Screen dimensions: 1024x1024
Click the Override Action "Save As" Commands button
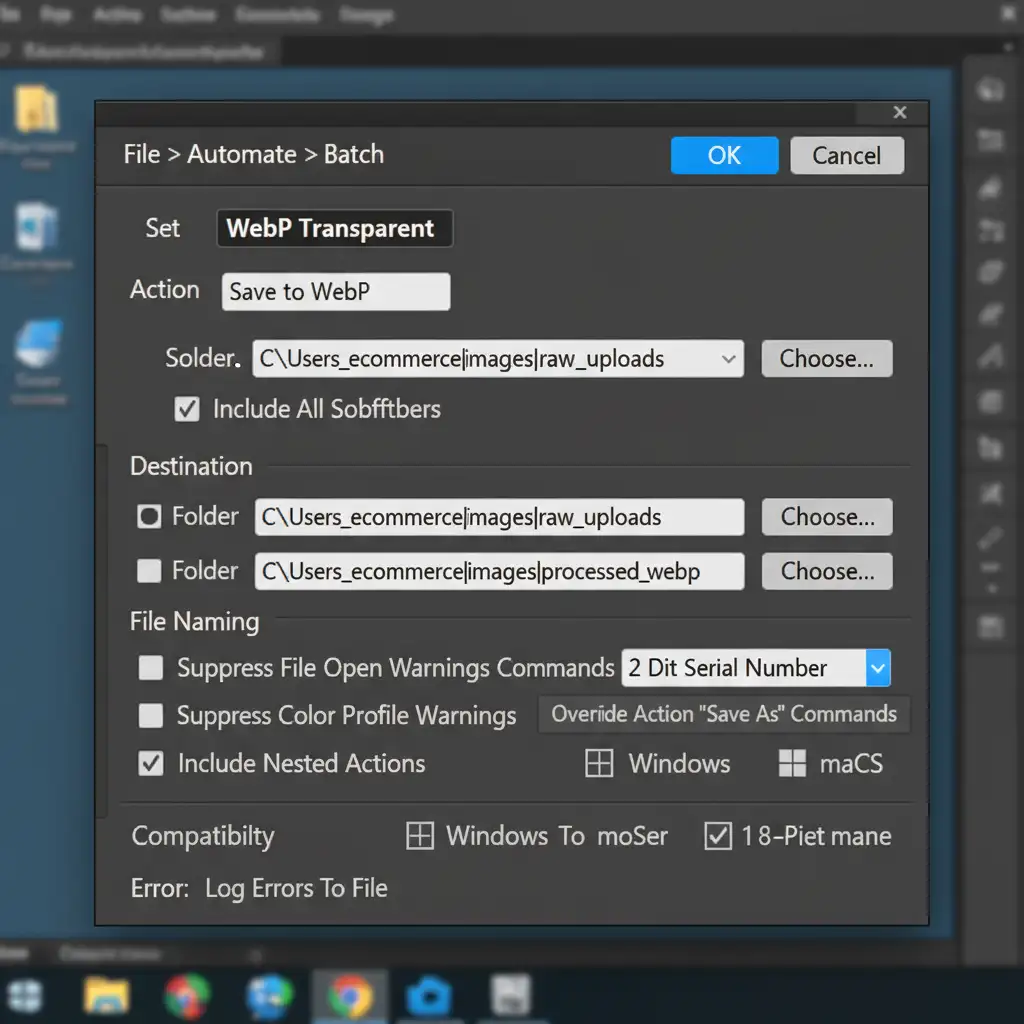(724, 714)
